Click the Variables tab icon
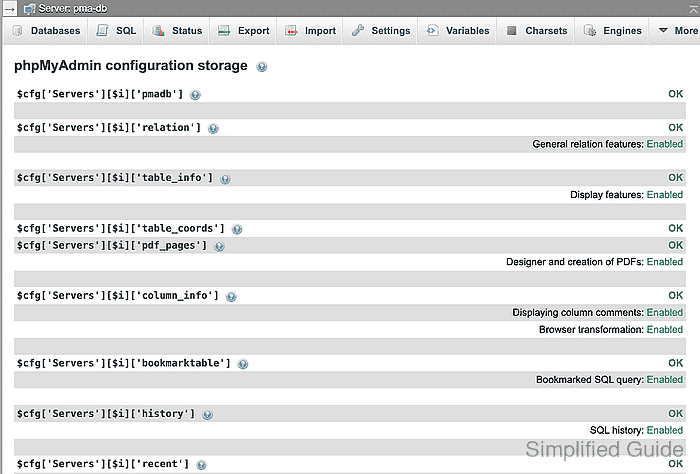The image size is (700, 474). point(432,31)
